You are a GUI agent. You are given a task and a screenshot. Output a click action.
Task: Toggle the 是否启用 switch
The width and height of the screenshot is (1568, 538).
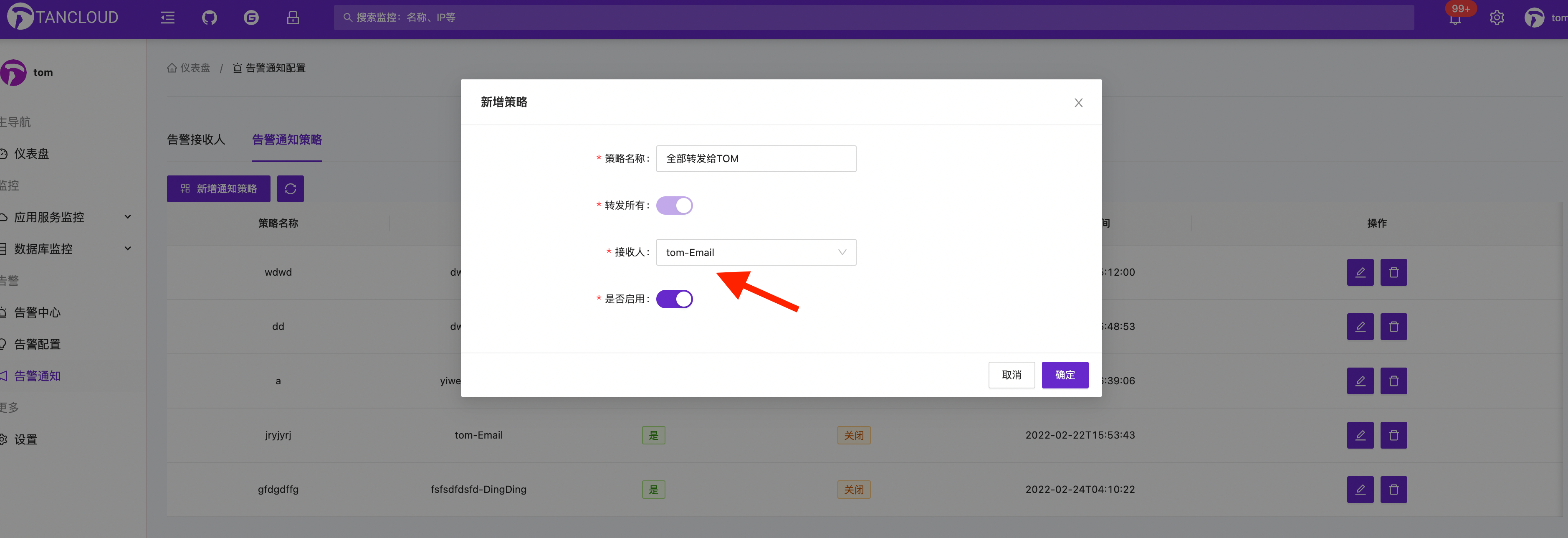click(x=674, y=299)
